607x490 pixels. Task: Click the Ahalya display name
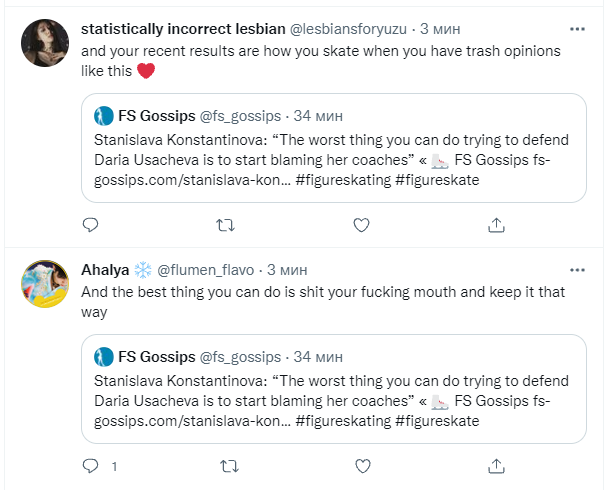pos(105,270)
